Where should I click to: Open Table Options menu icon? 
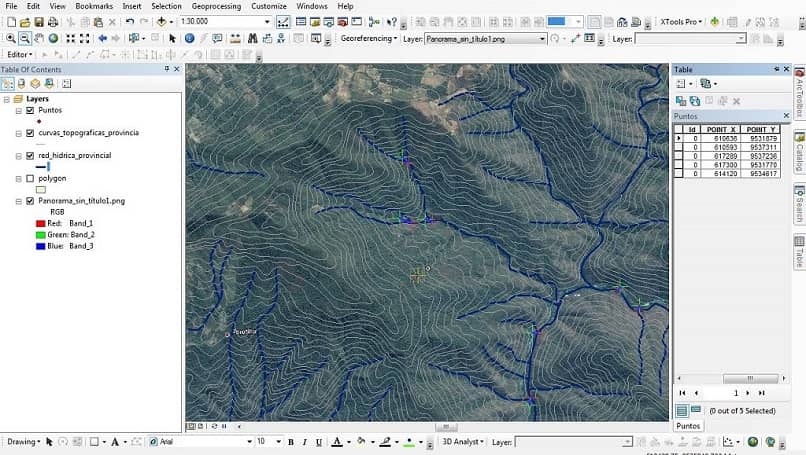click(x=684, y=84)
